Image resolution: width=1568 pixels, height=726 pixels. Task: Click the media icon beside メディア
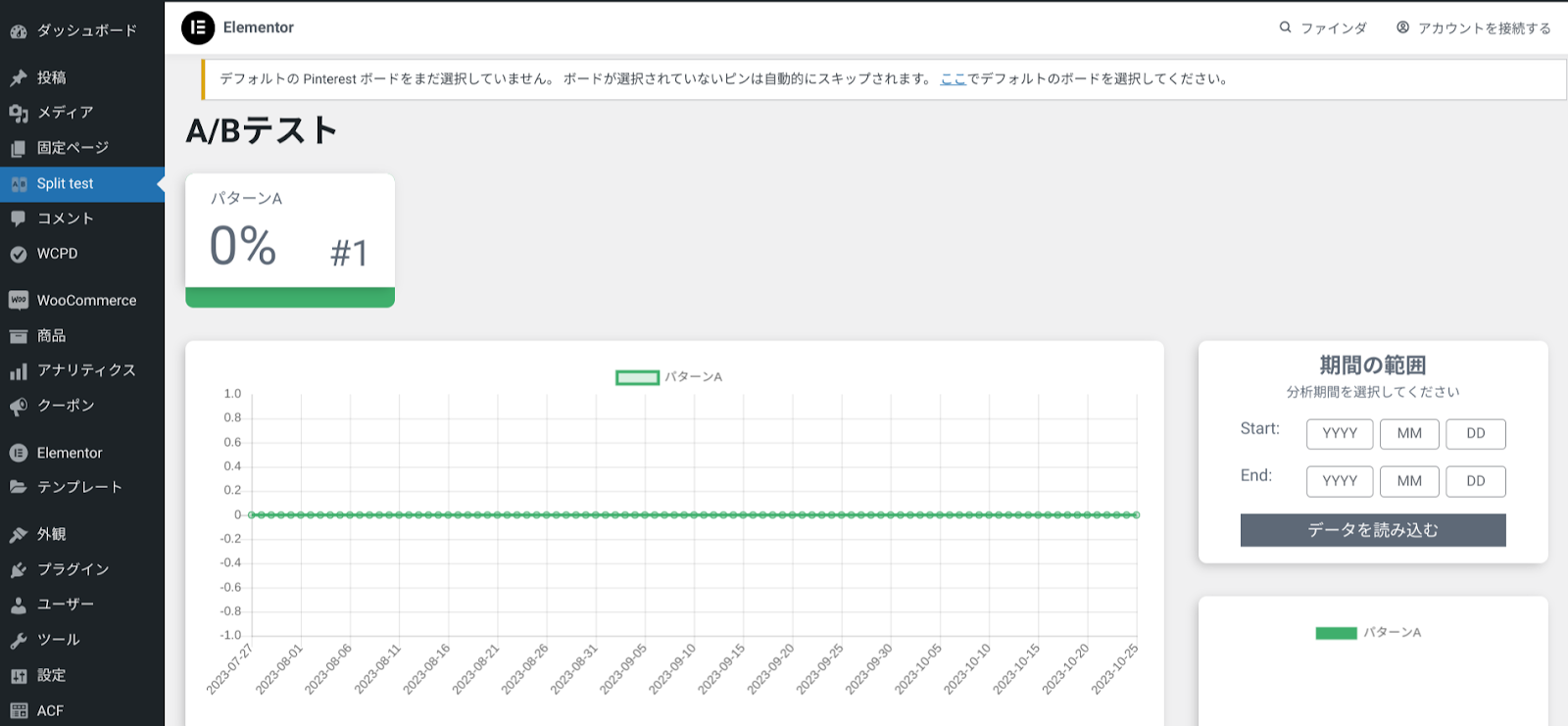(19, 114)
